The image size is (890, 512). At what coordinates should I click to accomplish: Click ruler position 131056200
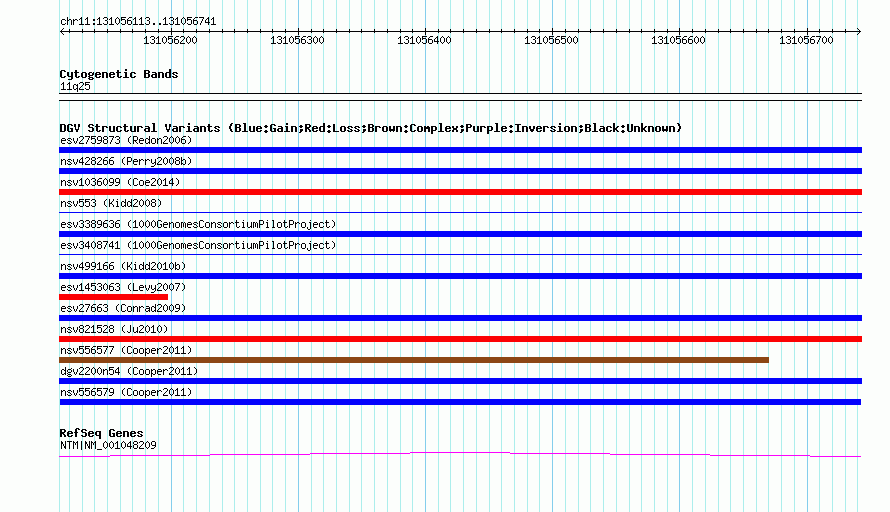(170, 40)
